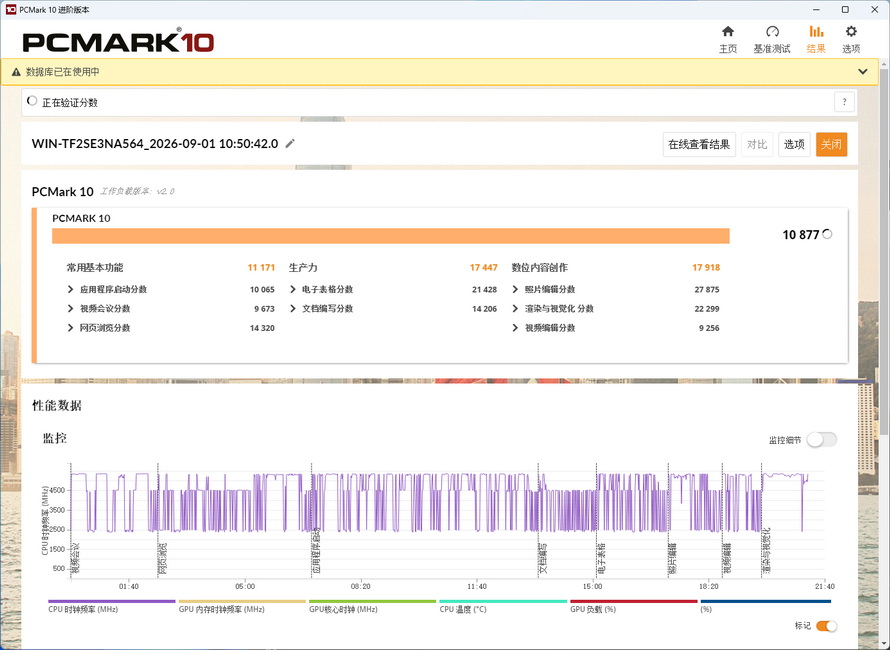Click the overall score 10 877
This screenshot has height=650, width=890.
coord(800,235)
